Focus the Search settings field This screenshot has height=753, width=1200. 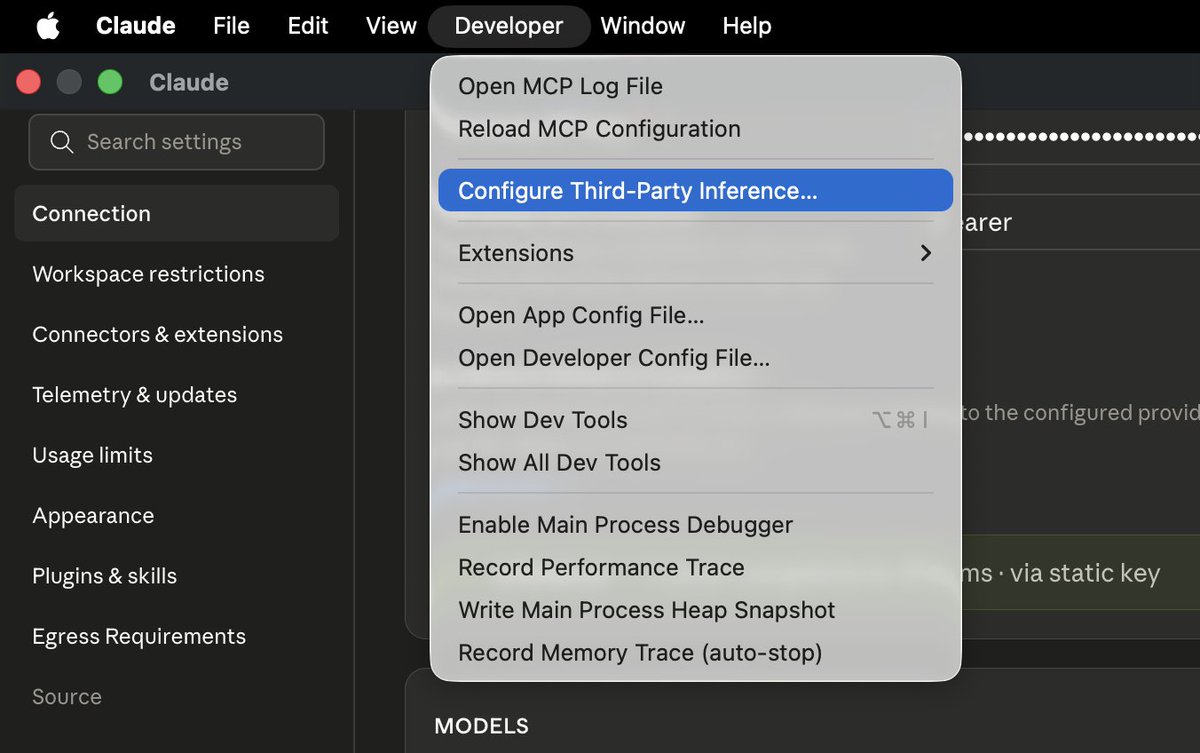[176, 142]
